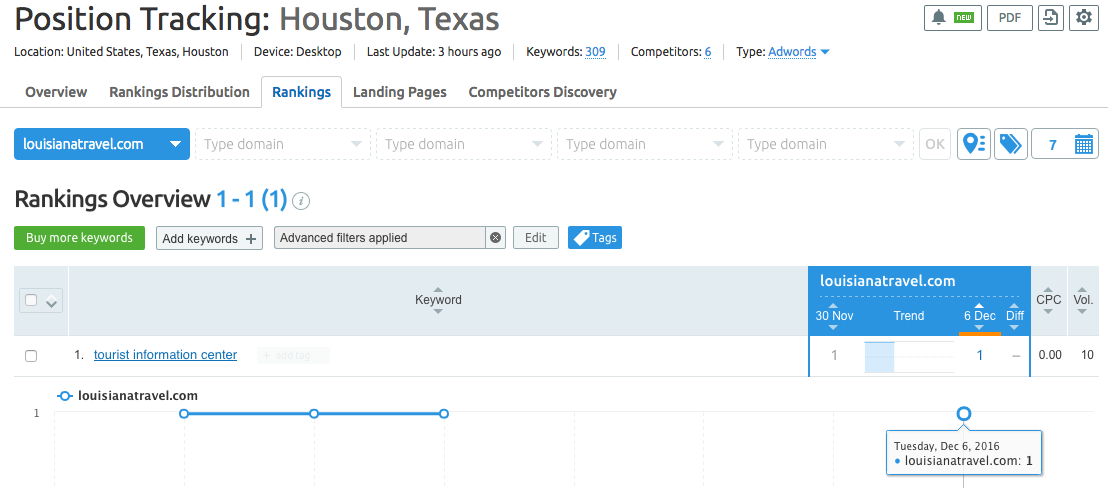Open the fourth Type domain combo box

[x=825, y=144]
